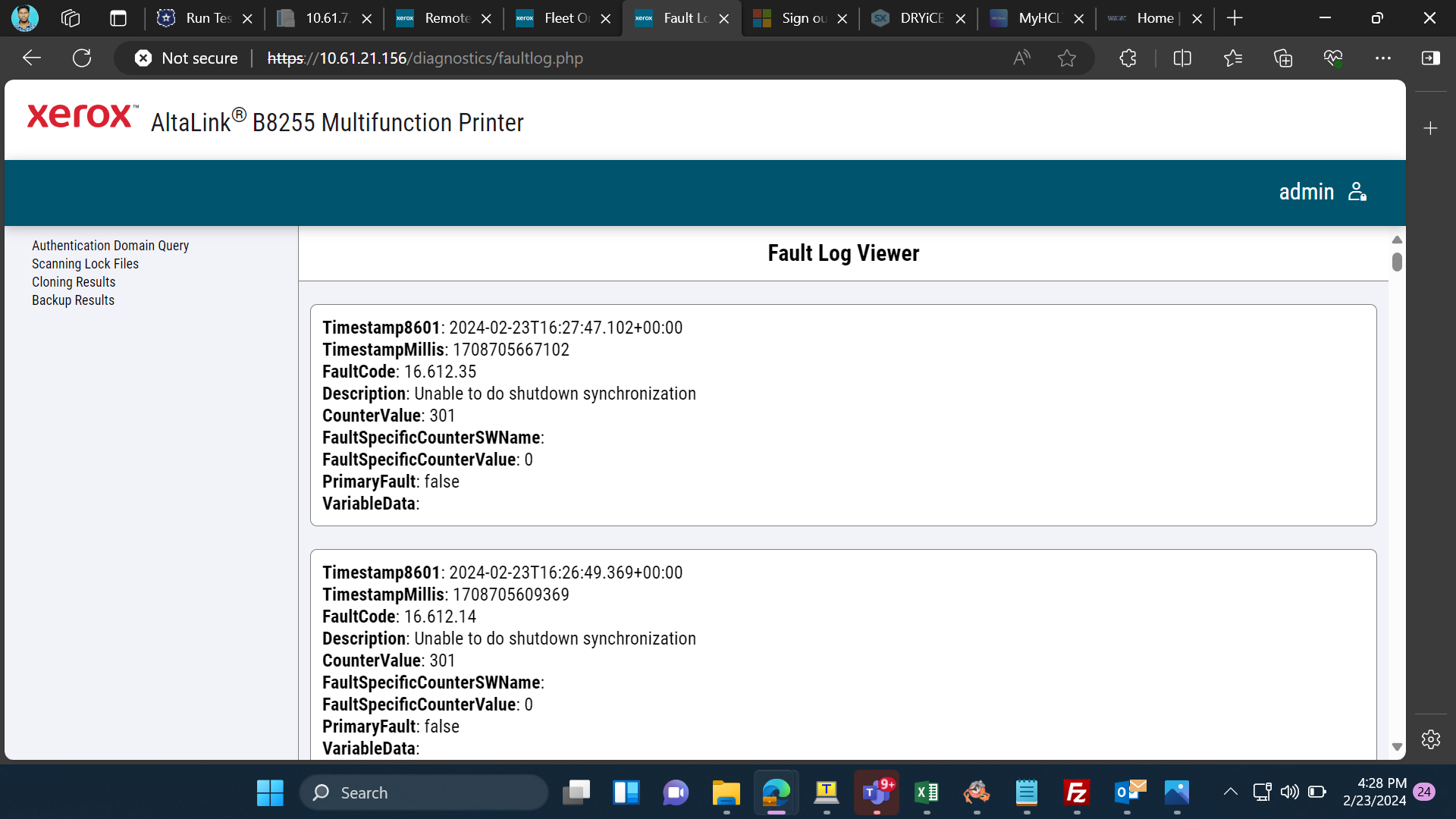This screenshot has height=819, width=1456.
Task: Go back to previous page
Action: 32,58
